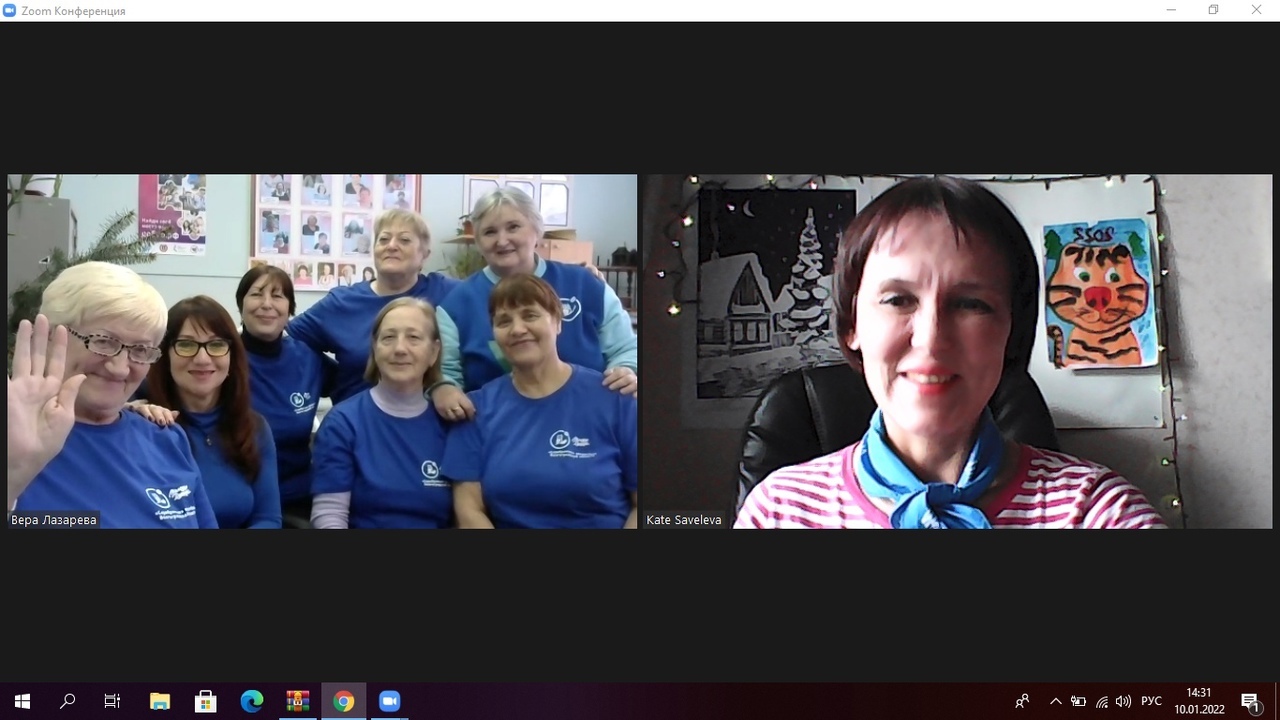The height and width of the screenshot is (720, 1280).
Task: Open the Action Center notifications icon
Action: coord(1250,701)
